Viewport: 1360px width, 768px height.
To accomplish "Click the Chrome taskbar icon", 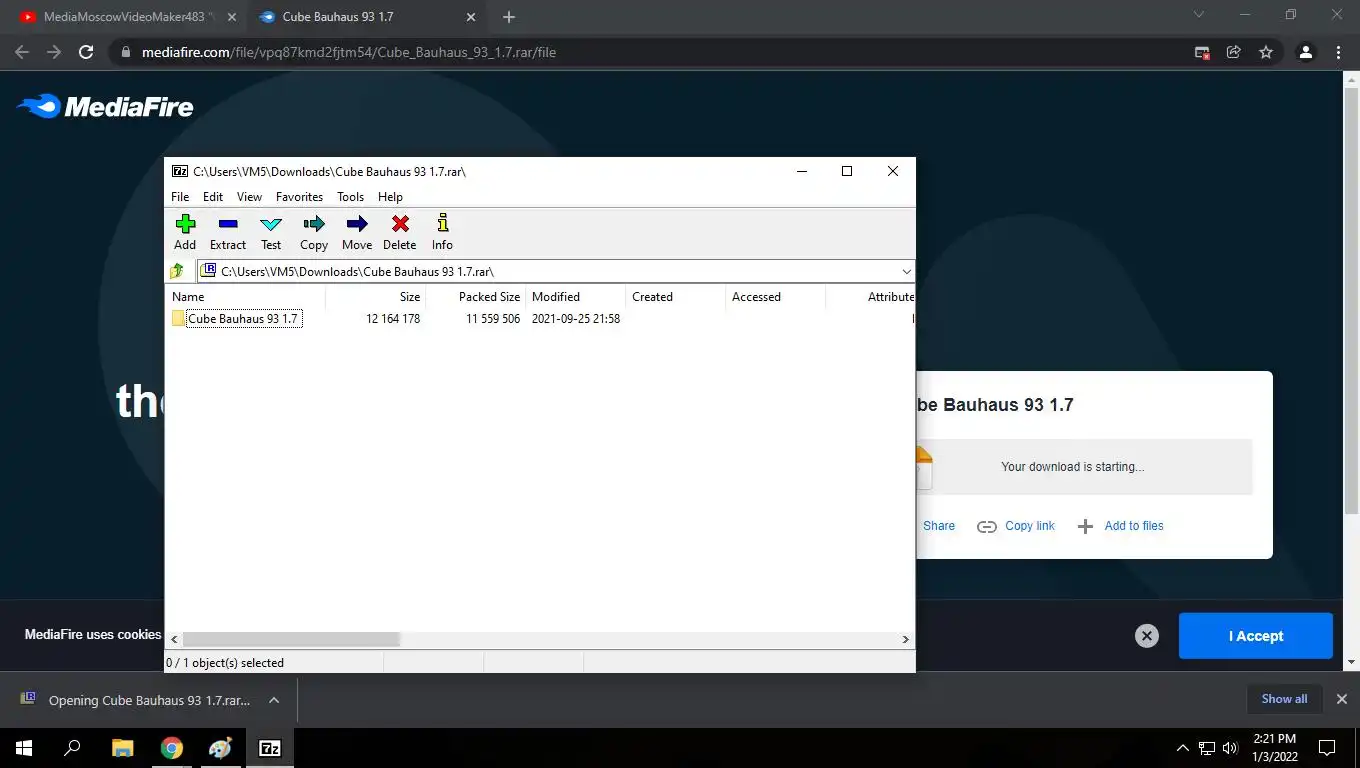I will (172, 748).
